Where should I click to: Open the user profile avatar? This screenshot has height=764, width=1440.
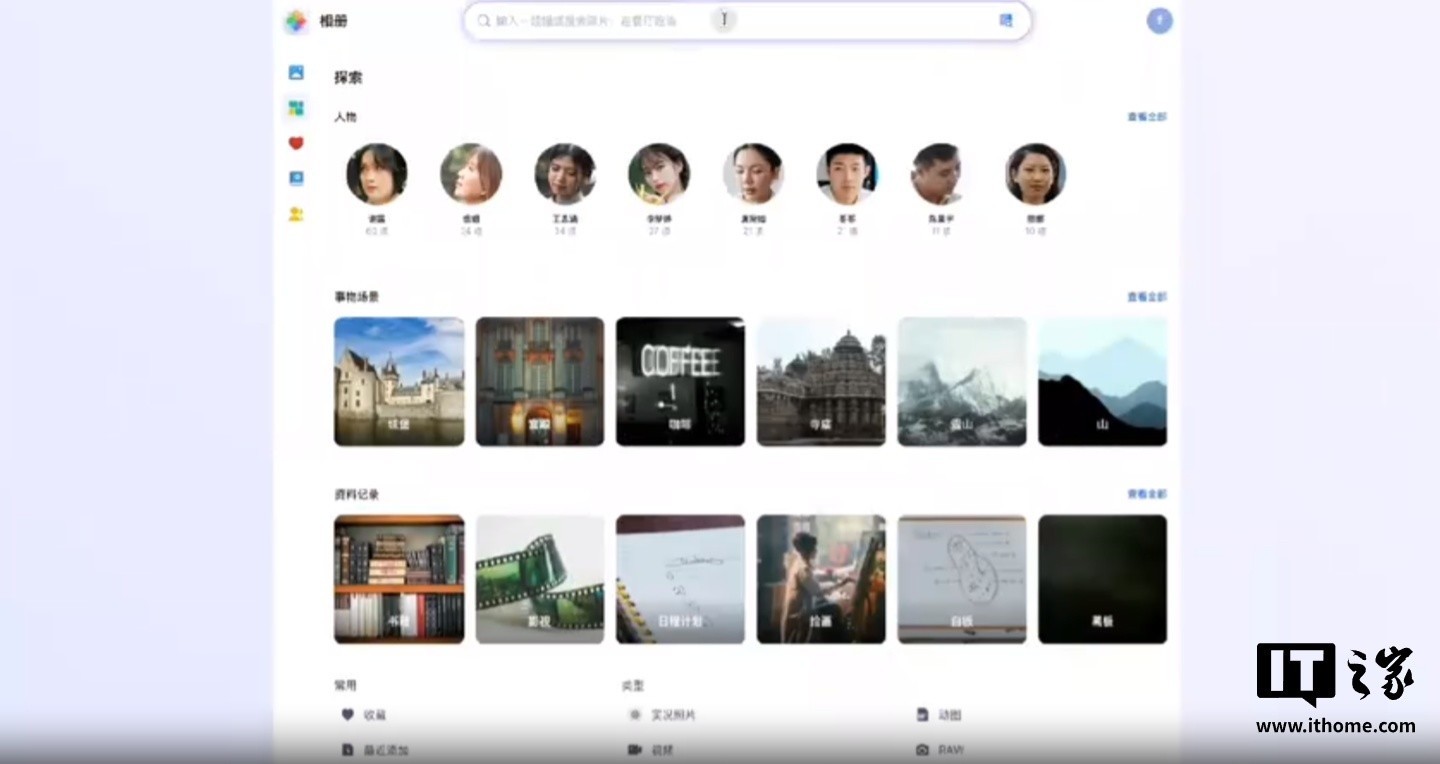click(1159, 21)
